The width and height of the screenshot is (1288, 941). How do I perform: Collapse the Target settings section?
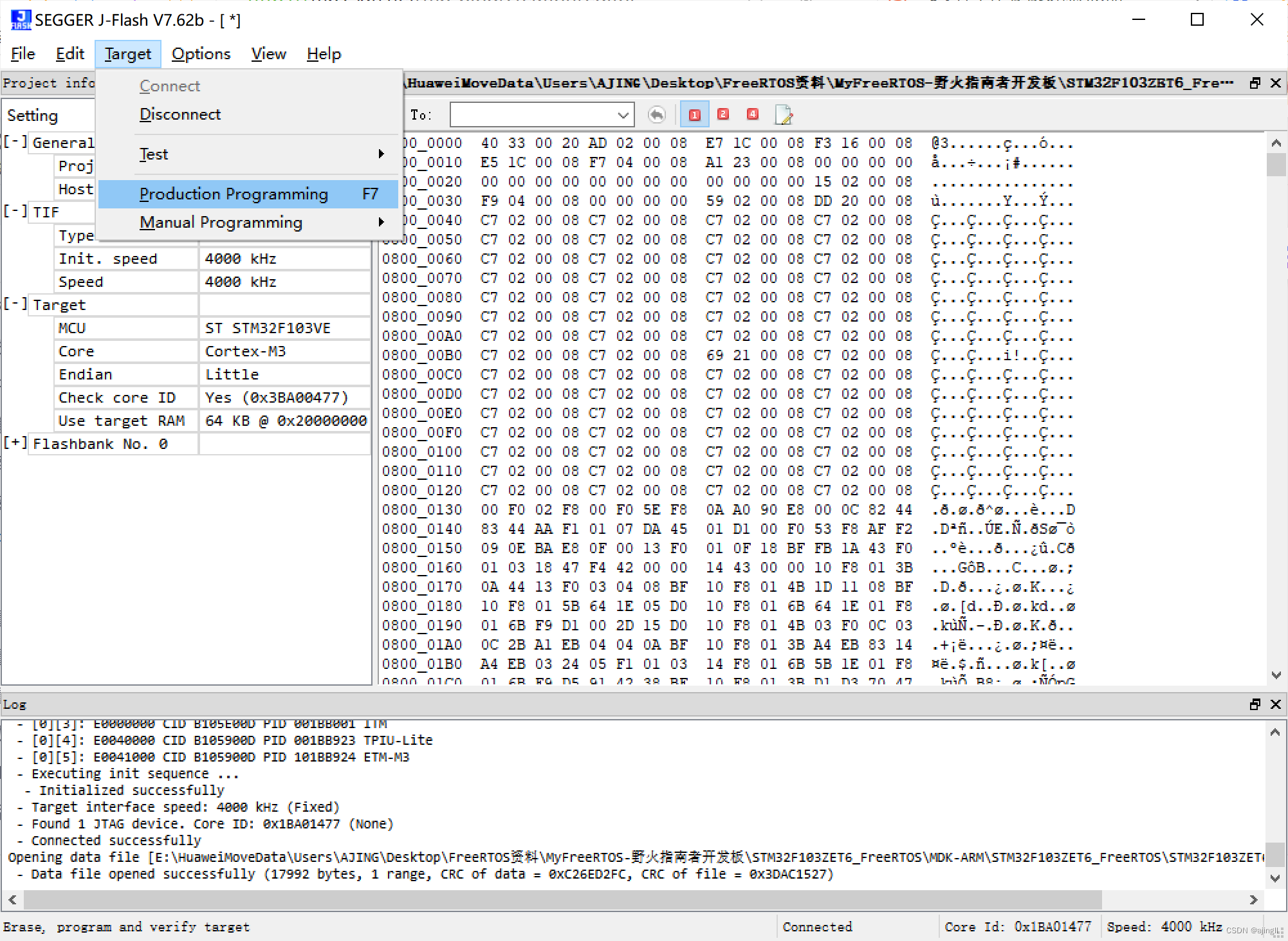click(x=15, y=304)
